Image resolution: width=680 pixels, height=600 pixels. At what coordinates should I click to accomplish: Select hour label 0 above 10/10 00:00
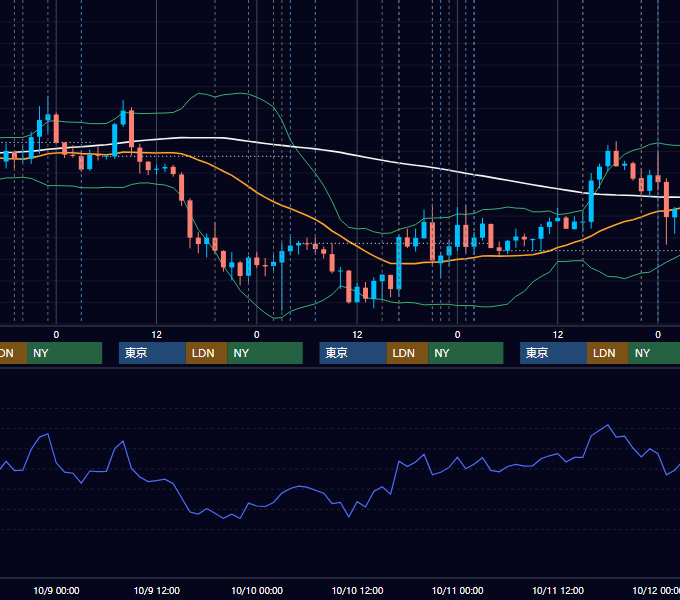257,335
